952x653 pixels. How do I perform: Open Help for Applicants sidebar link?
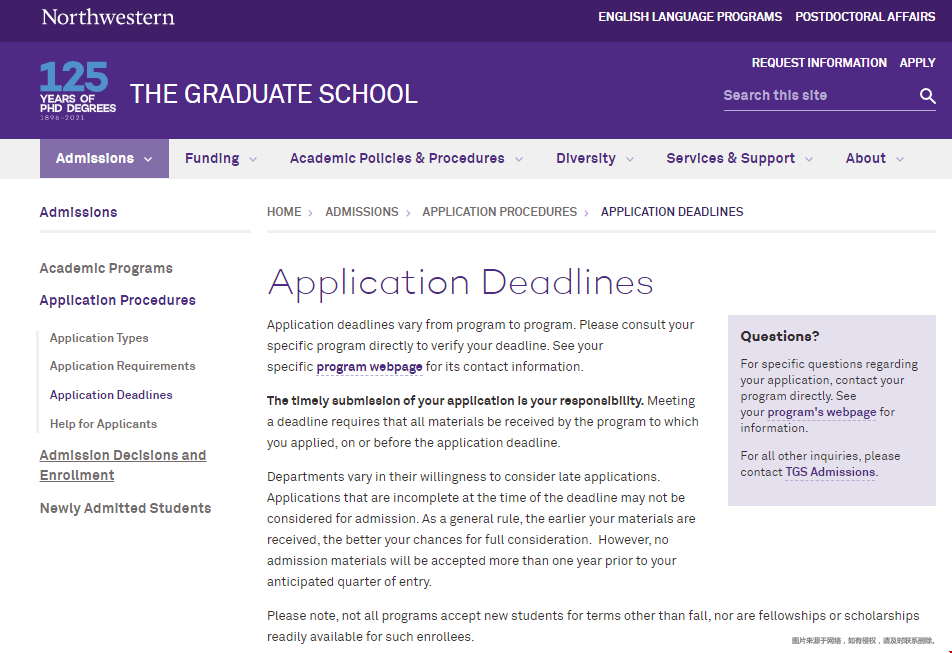tap(103, 424)
